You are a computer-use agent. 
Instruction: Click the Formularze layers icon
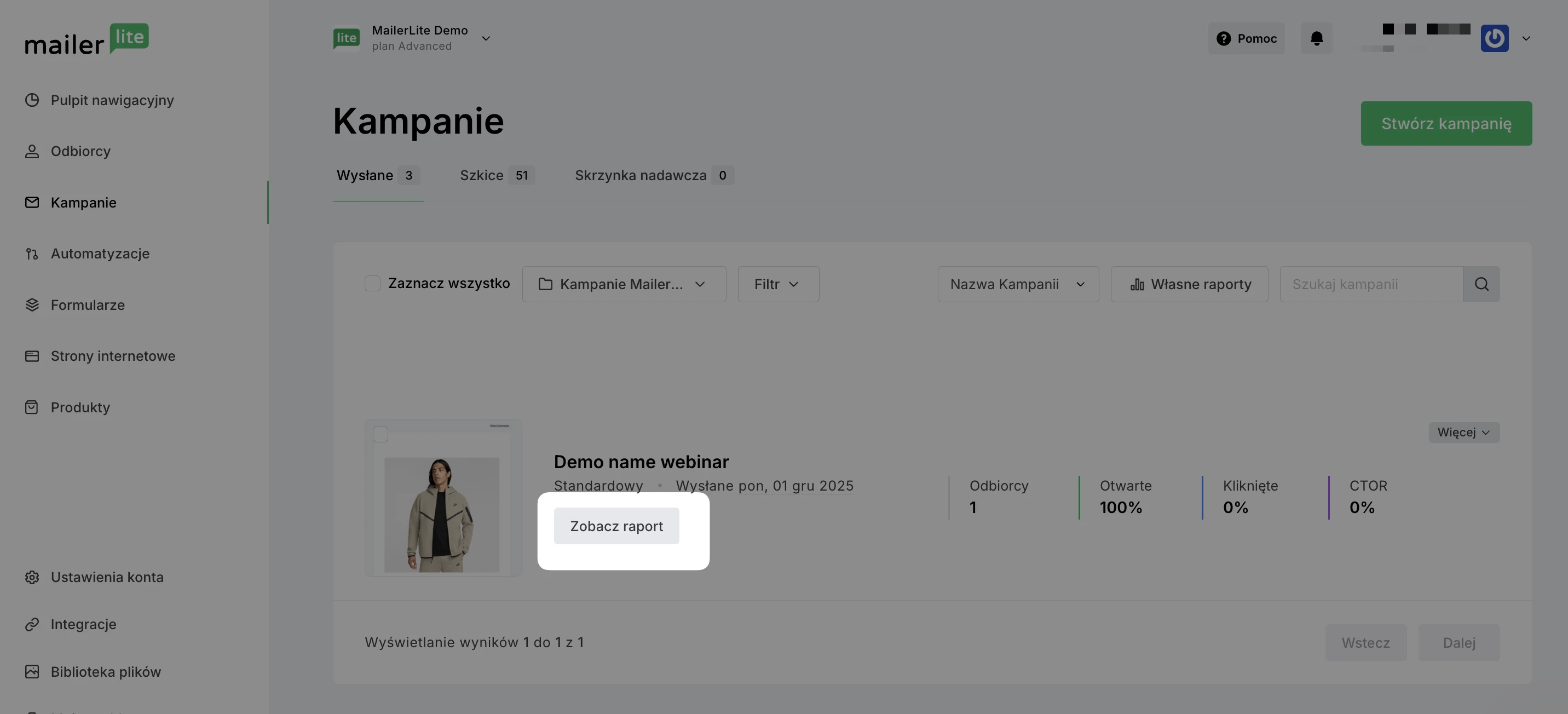pyautogui.click(x=32, y=305)
